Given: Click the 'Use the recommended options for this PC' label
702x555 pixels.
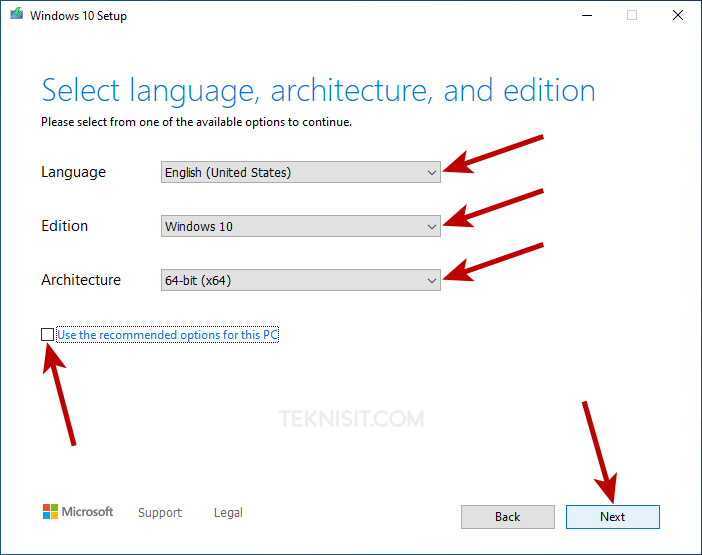Looking at the screenshot, I should click(x=167, y=335).
